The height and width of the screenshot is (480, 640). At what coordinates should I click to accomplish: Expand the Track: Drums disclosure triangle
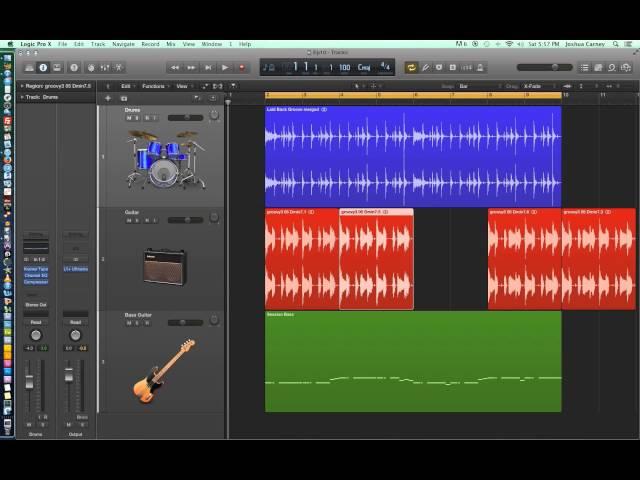pyautogui.click(x=22, y=97)
